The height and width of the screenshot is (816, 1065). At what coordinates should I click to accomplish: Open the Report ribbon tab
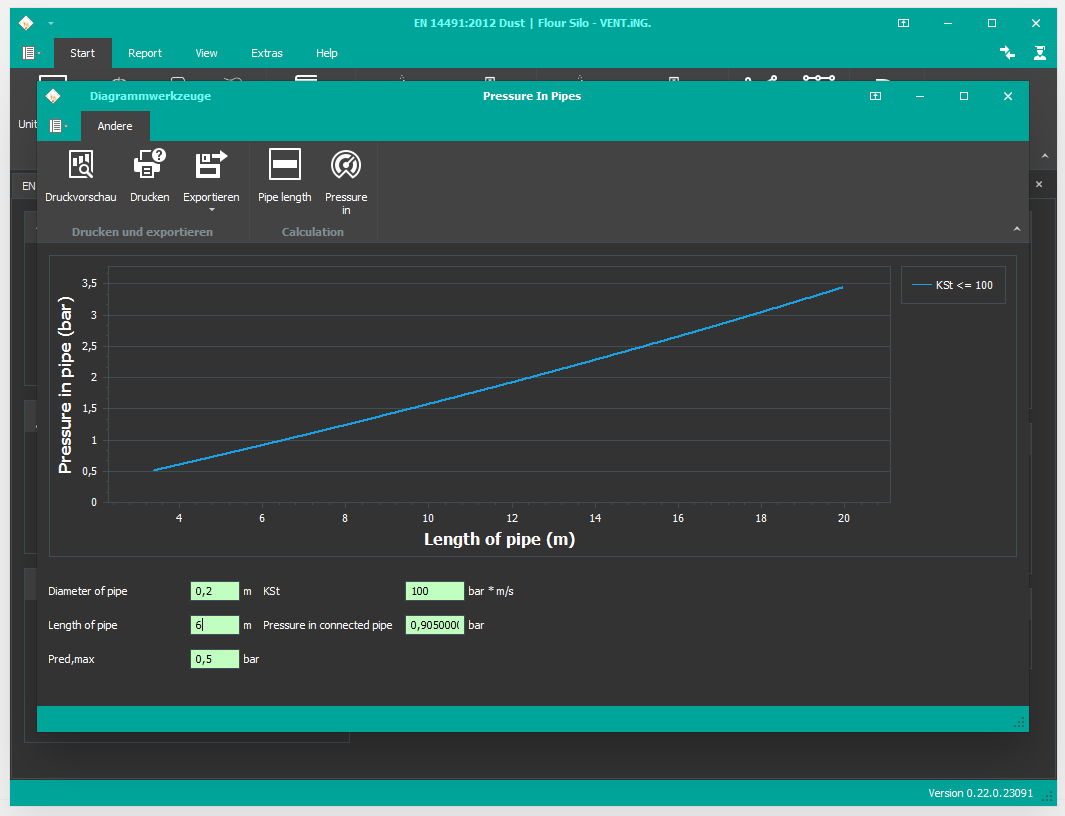(145, 53)
